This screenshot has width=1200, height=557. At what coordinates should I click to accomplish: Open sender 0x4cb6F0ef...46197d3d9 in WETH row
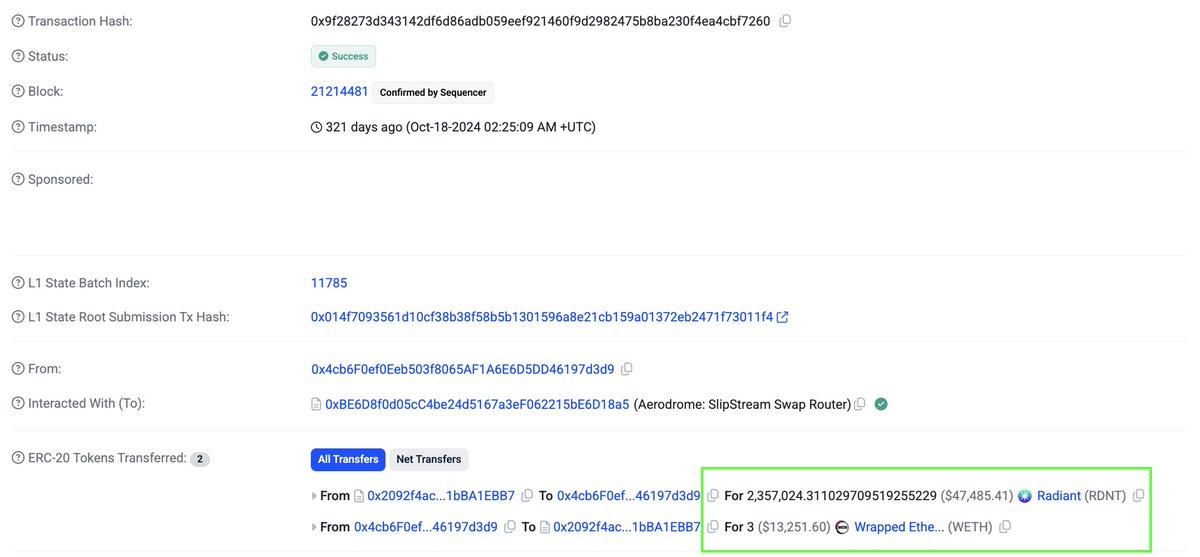coord(426,527)
